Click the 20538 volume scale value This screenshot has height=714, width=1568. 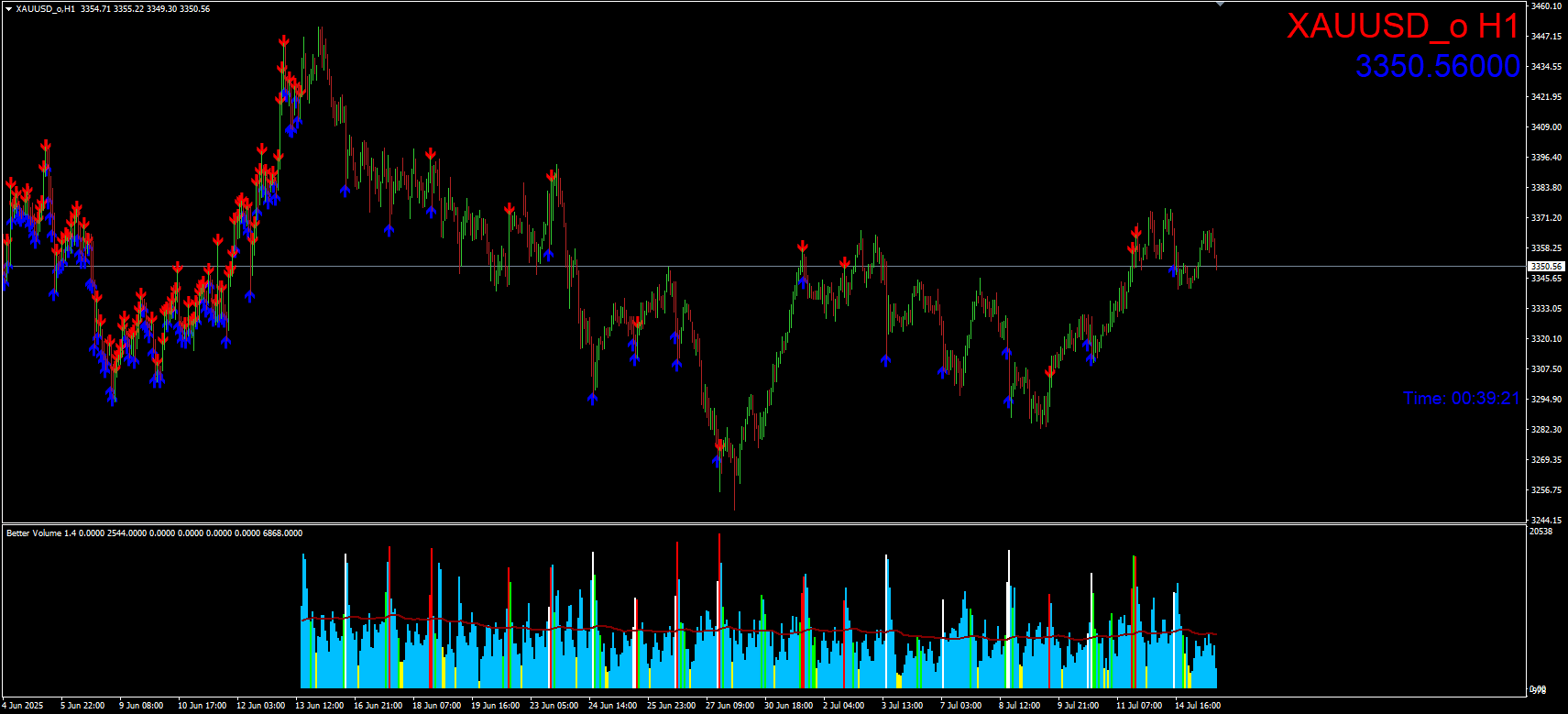(1541, 532)
